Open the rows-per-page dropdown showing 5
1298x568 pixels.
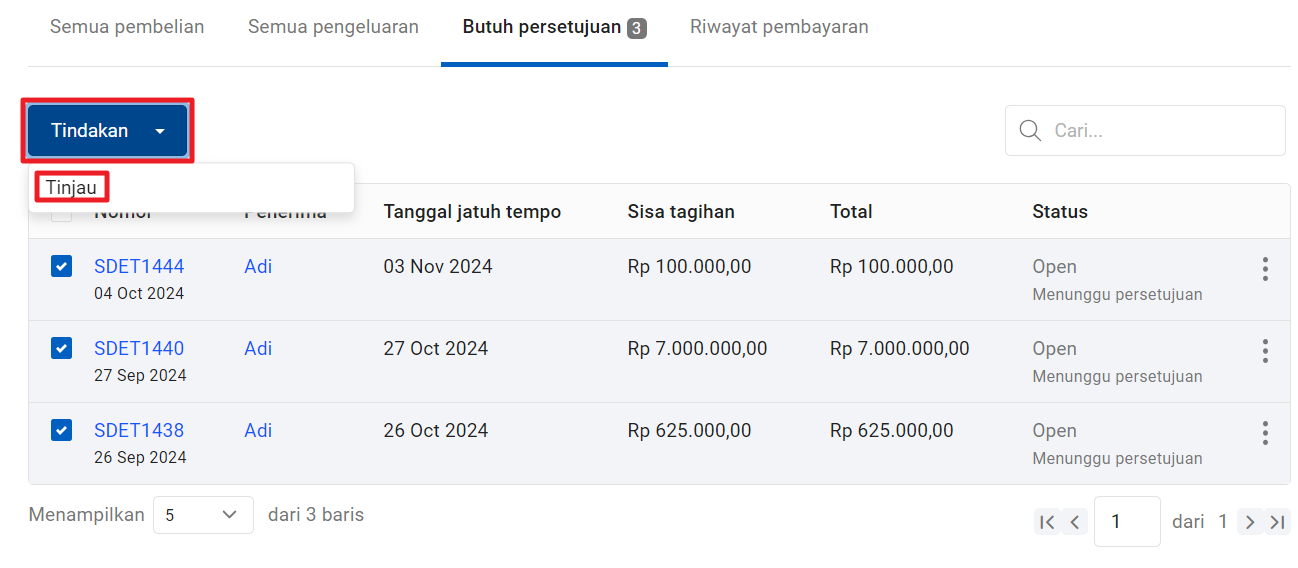[x=203, y=515]
